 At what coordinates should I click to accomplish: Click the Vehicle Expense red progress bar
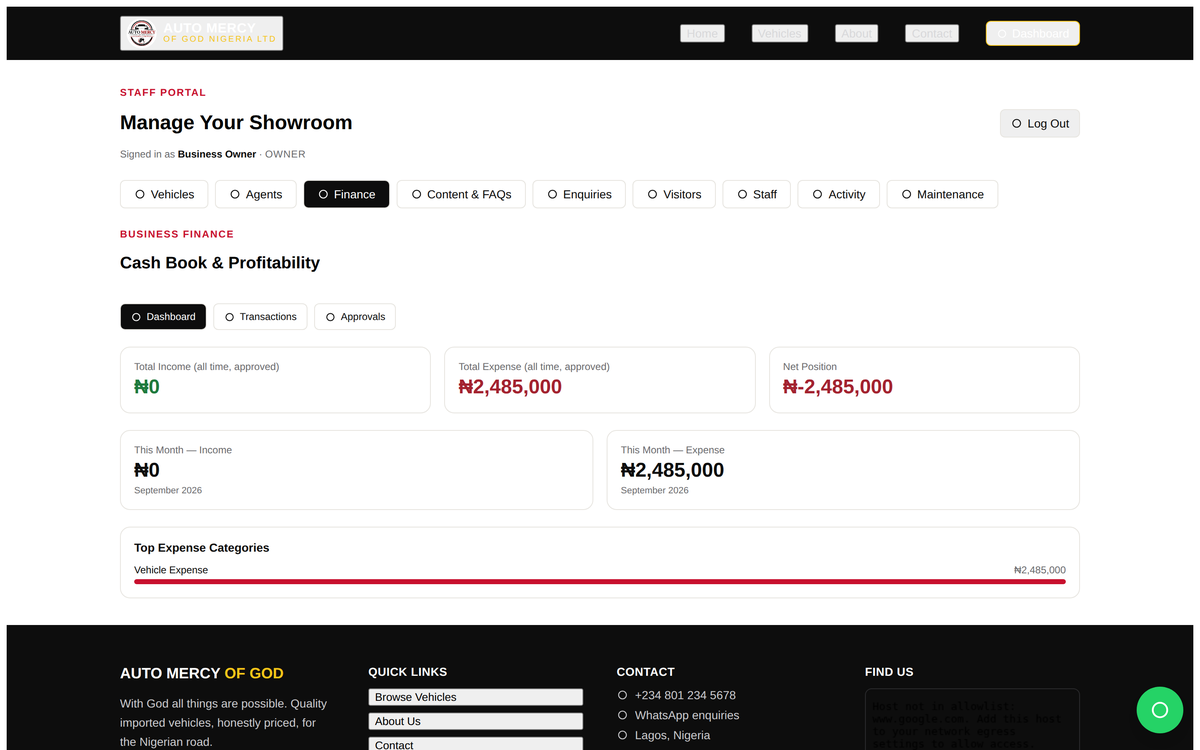coord(600,581)
